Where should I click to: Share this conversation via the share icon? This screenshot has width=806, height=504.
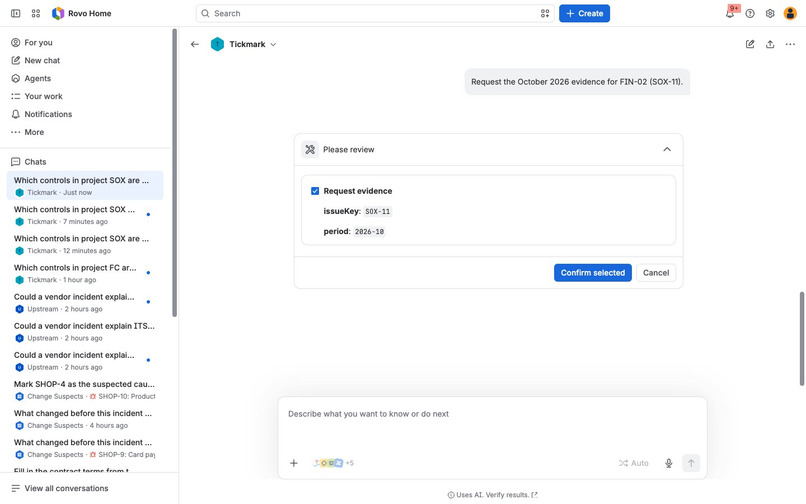[770, 44]
